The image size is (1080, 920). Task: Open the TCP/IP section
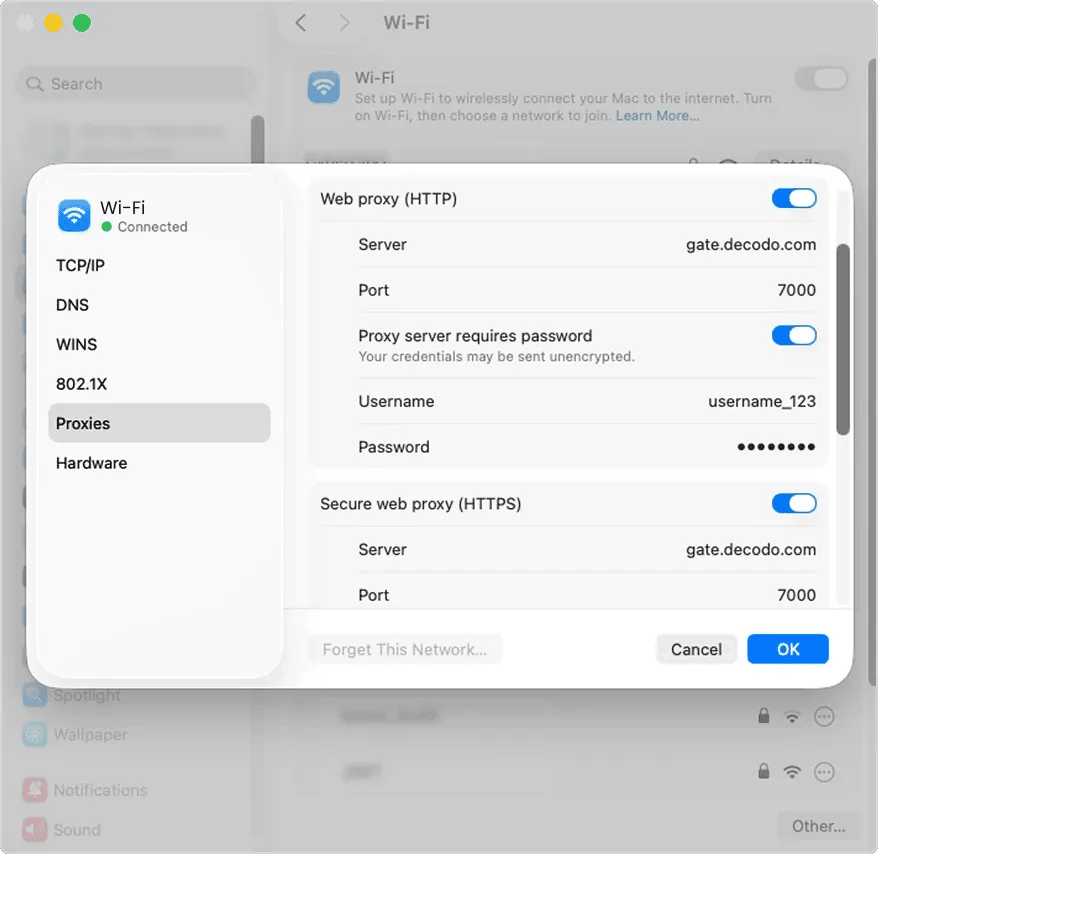pos(80,265)
